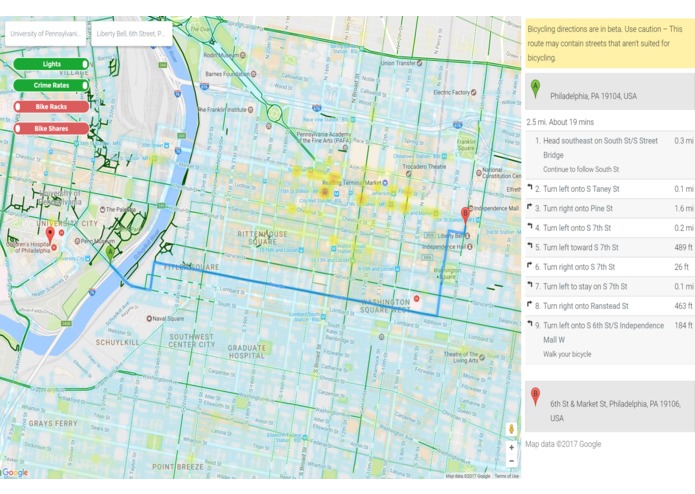Image resolution: width=695 pixels, height=494 pixels.
Task: Enable the Bike Shares layer switch
Action: coord(51,128)
